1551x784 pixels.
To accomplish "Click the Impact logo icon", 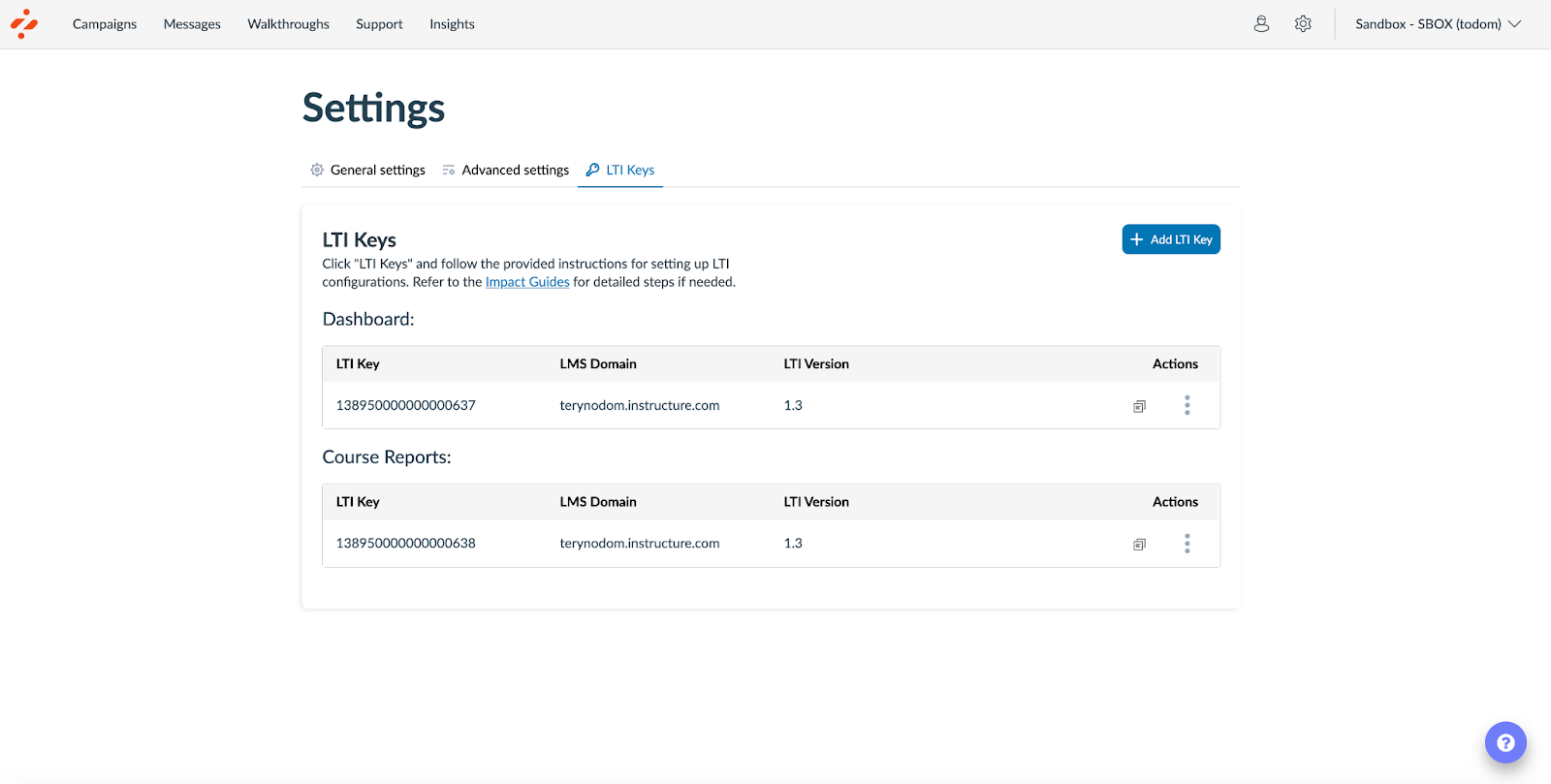I will (24, 24).
